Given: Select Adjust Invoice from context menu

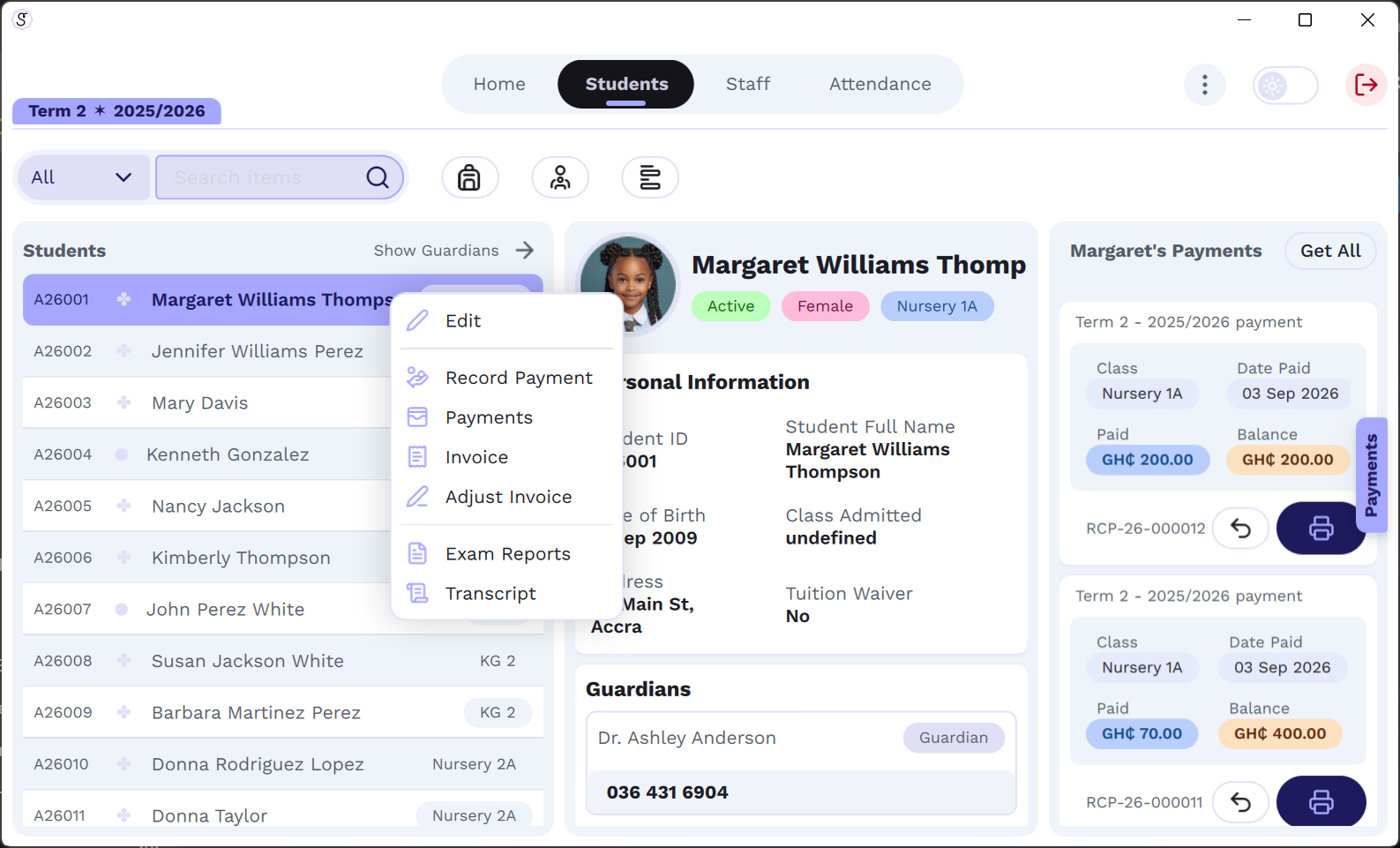Looking at the screenshot, I should [x=507, y=497].
